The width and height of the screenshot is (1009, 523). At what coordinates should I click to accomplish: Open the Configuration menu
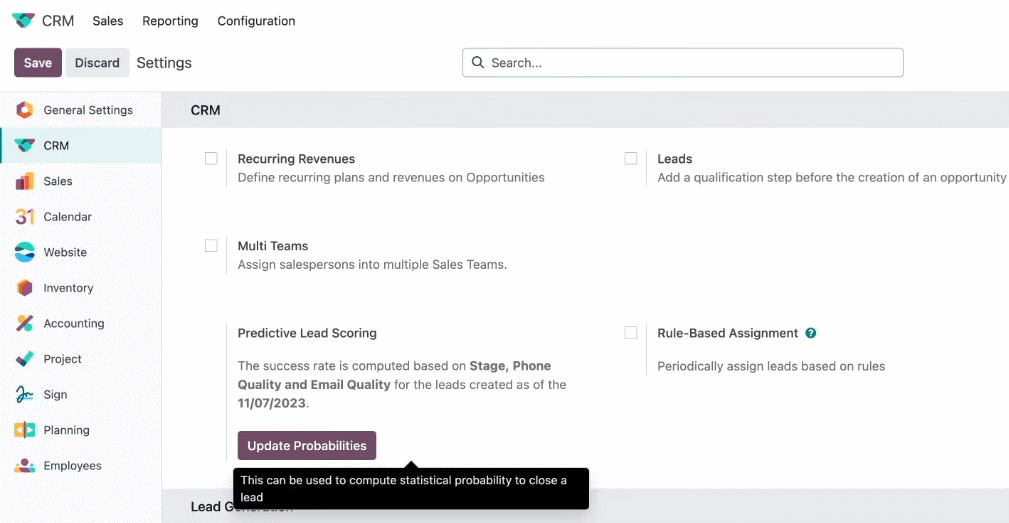click(x=256, y=21)
